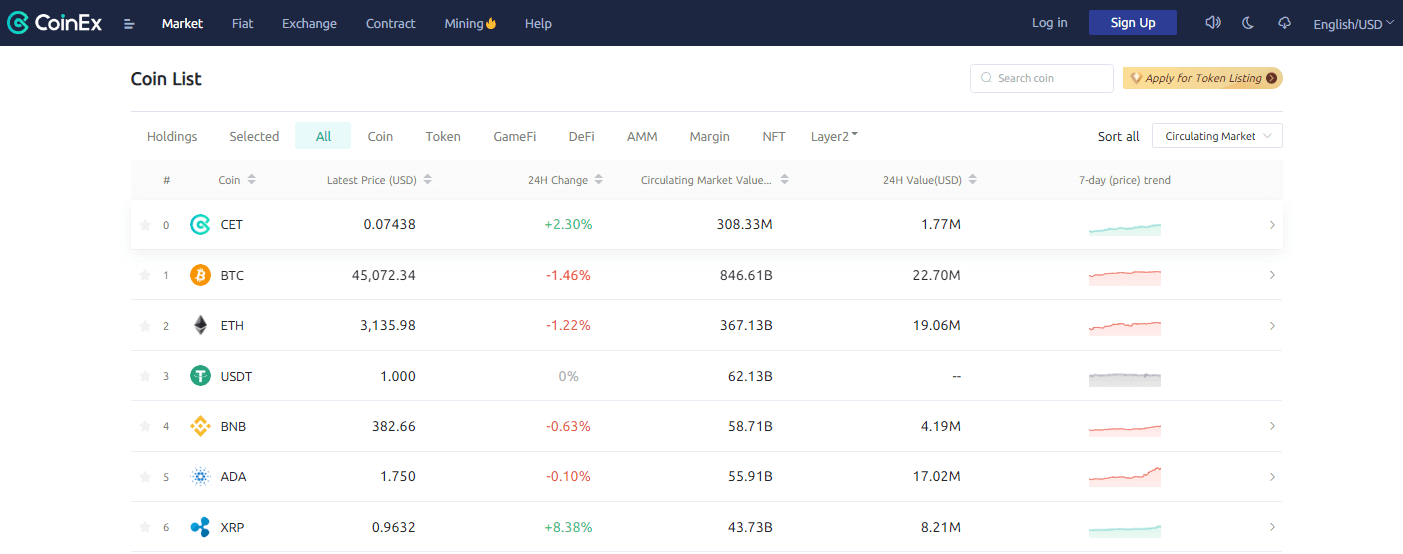Select the DeFi tab
Image resolution: width=1403 pixels, height=554 pixels.
pos(581,136)
